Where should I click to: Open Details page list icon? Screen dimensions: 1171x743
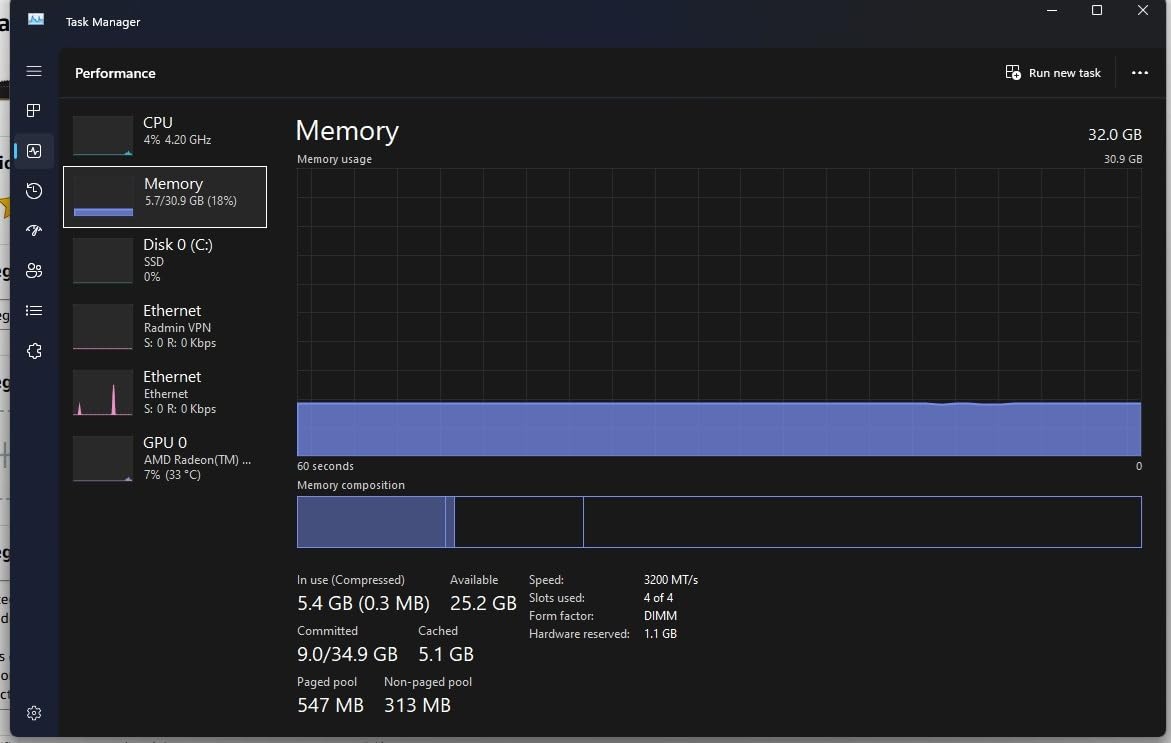coord(34,310)
